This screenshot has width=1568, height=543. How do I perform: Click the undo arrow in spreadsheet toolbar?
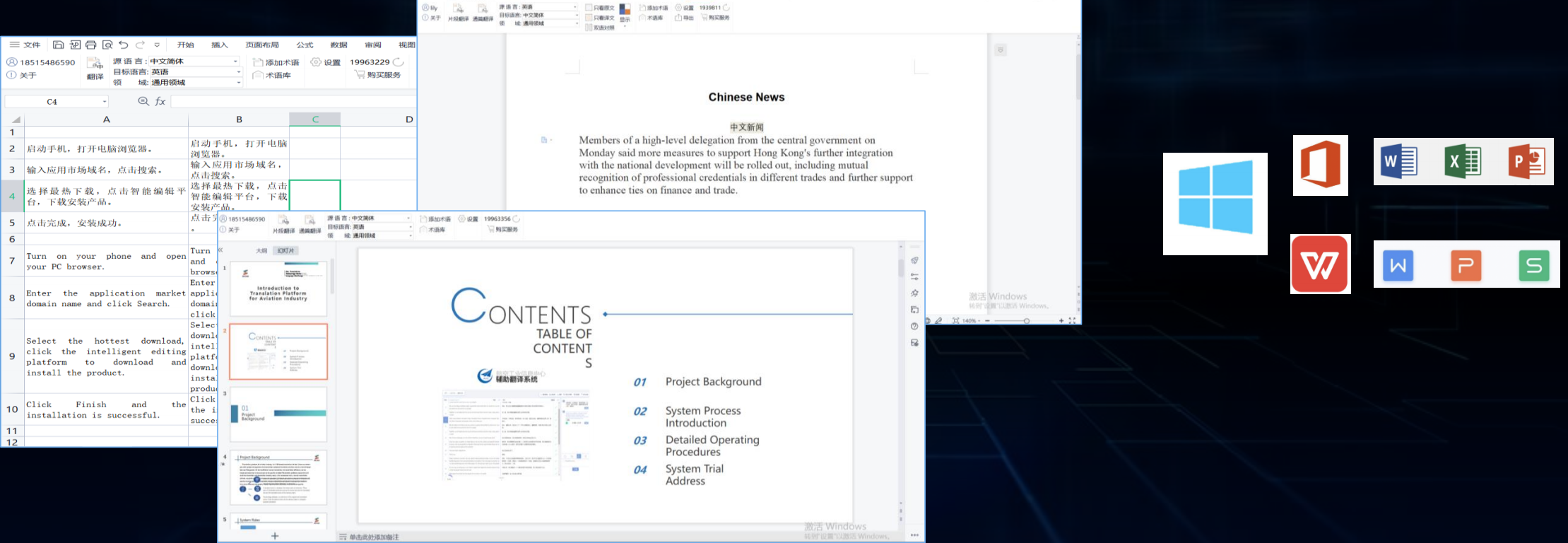coord(124,45)
